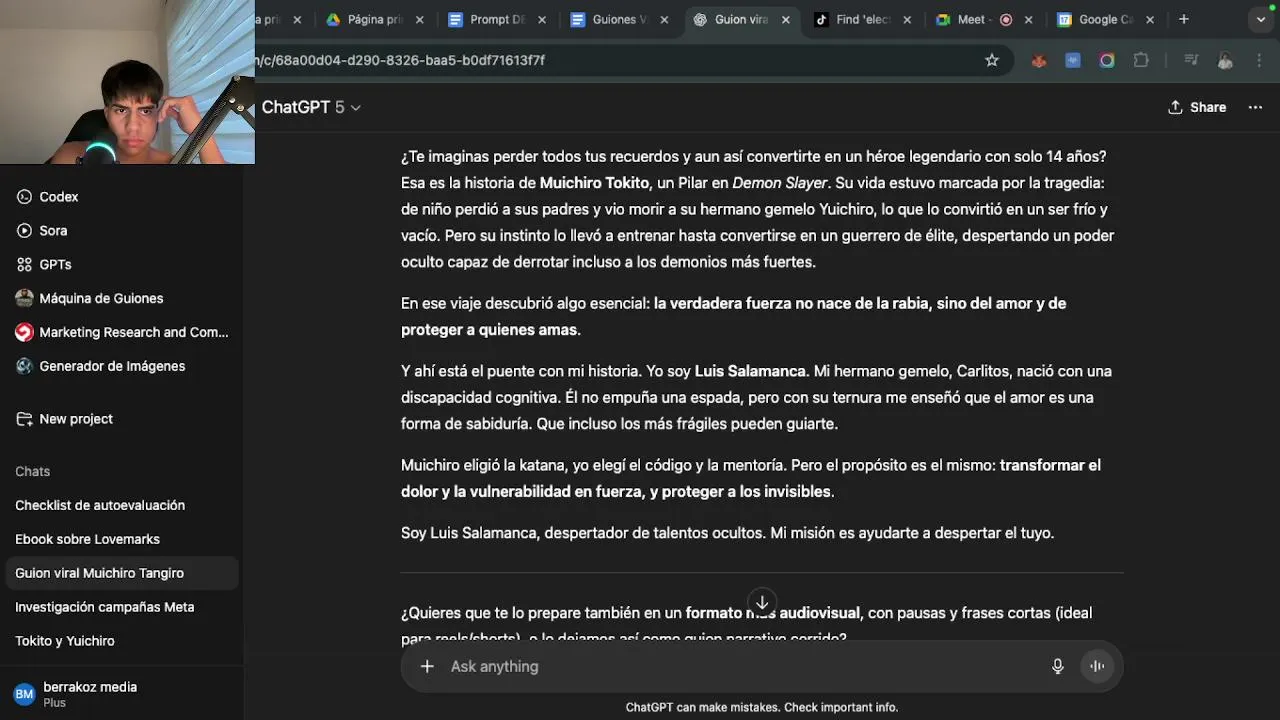1280x720 pixels.
Task: Click the red extension icon in toolbar
Action: (x=1039, y=60)
